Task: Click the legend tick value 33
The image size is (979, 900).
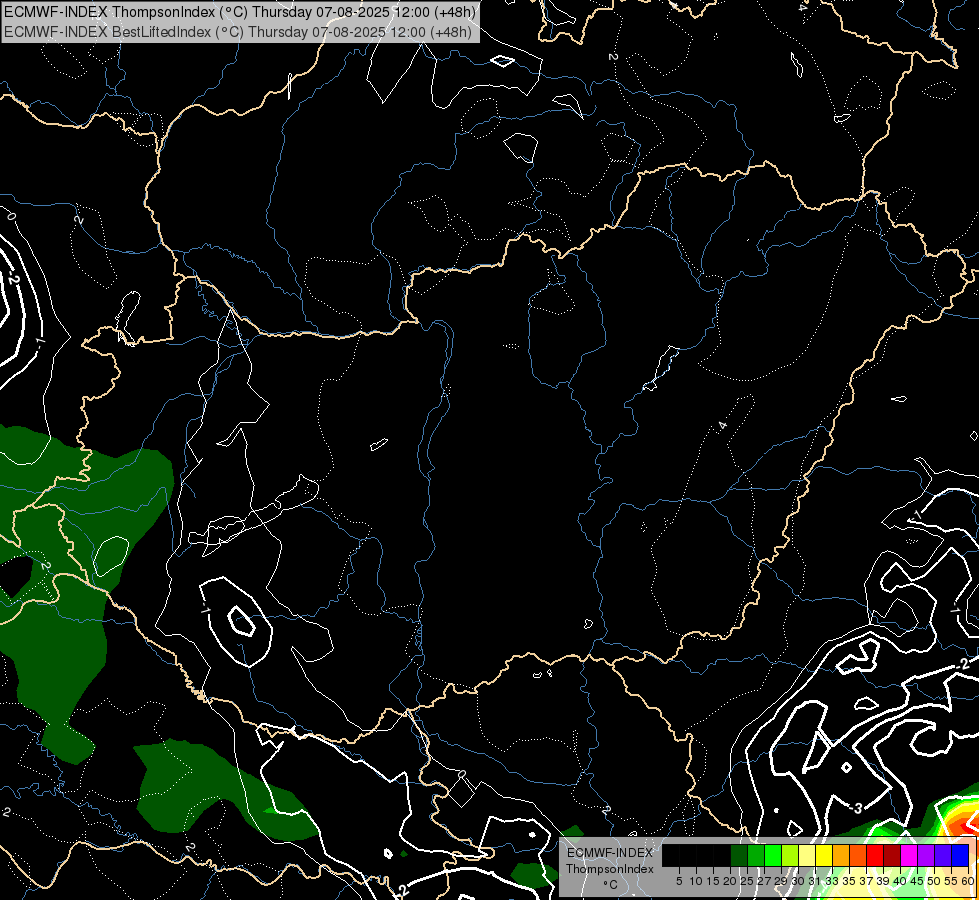Action: click(x=832, y=881)
